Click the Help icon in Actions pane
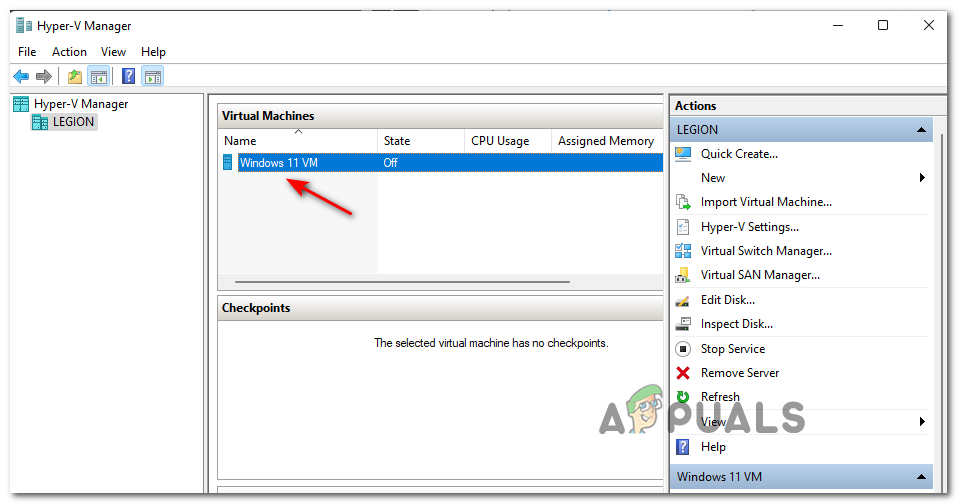Viewport: 958px width, 504px height. point(683,447)
